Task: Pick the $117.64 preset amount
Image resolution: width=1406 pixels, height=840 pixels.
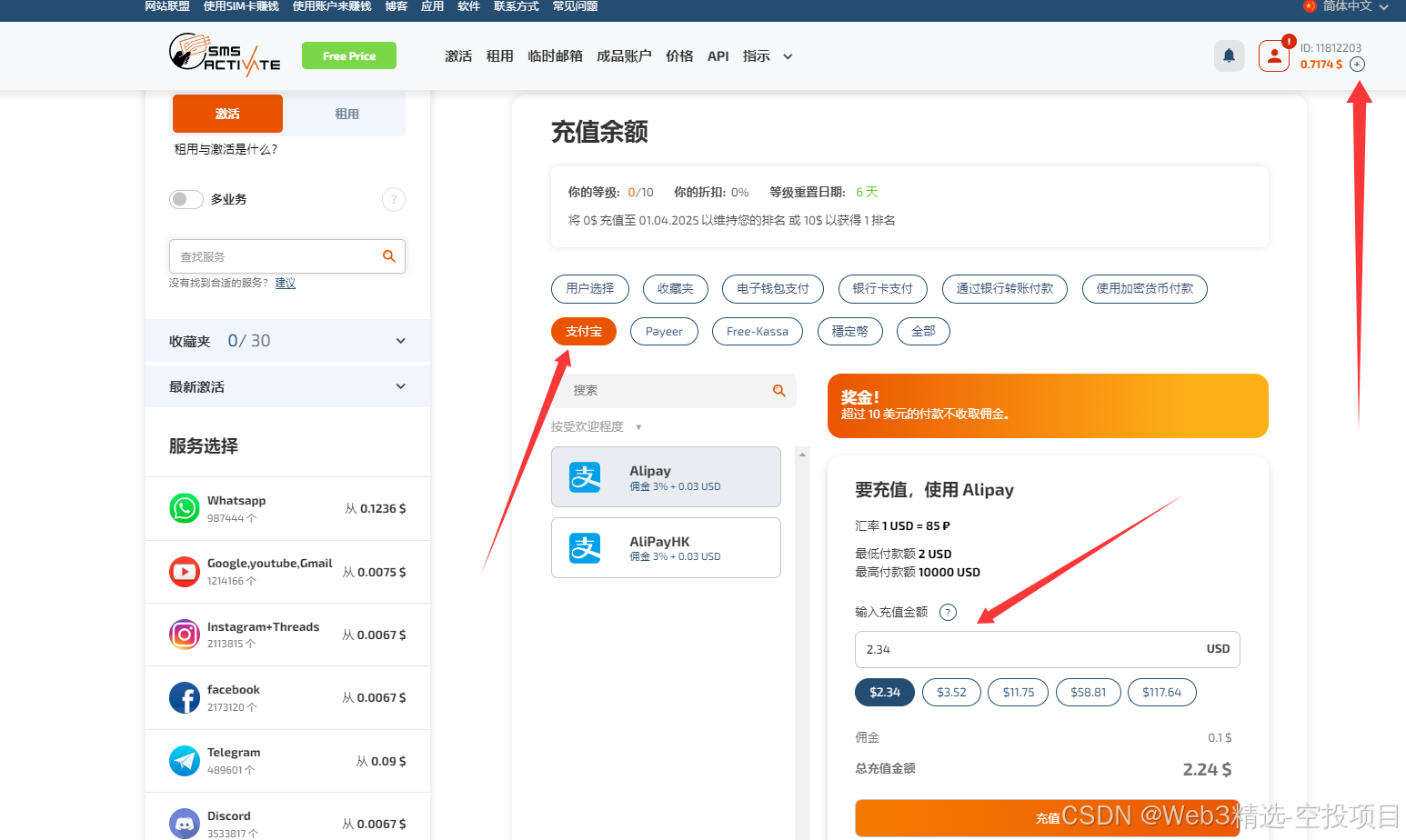Action: (x=1162, y=693)
